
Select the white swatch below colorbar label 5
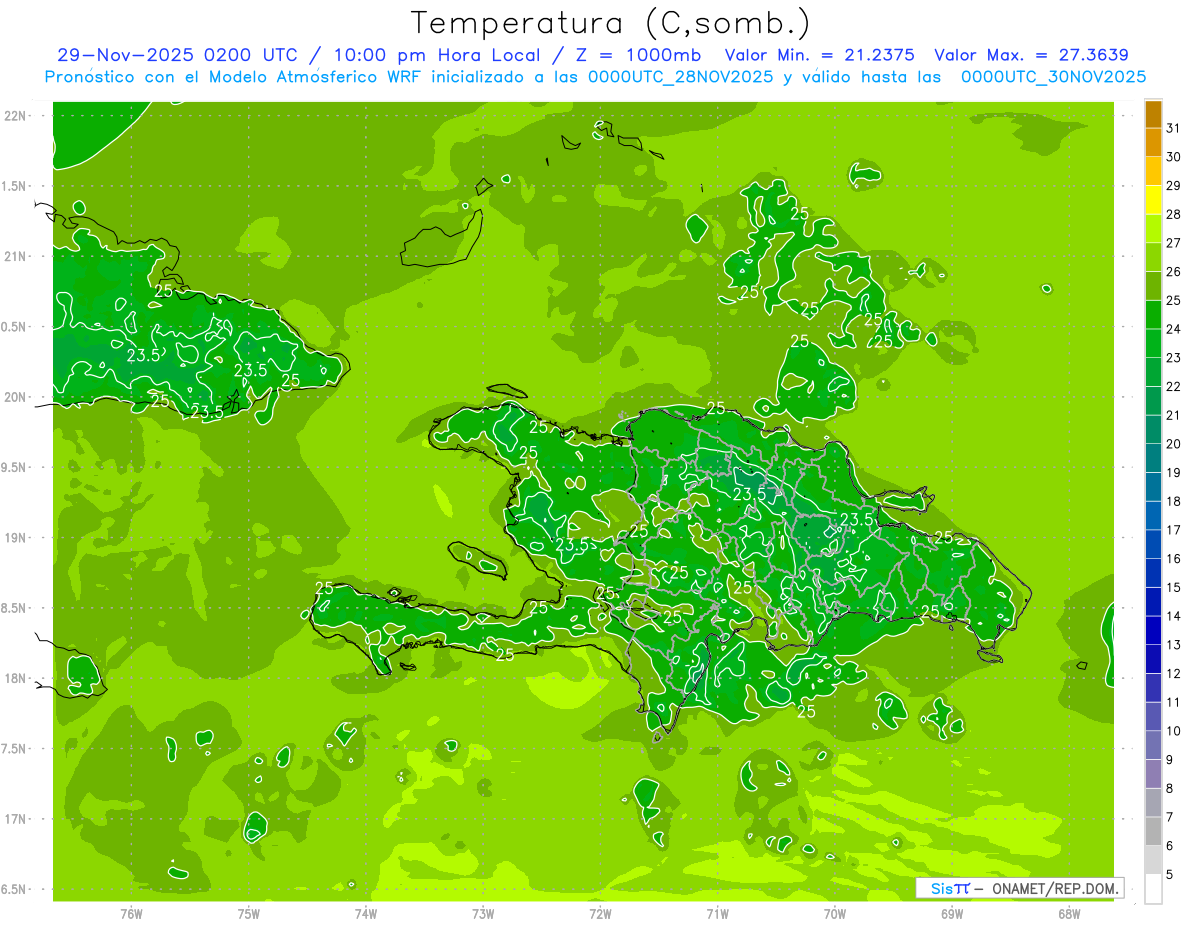click(1153, 889)
